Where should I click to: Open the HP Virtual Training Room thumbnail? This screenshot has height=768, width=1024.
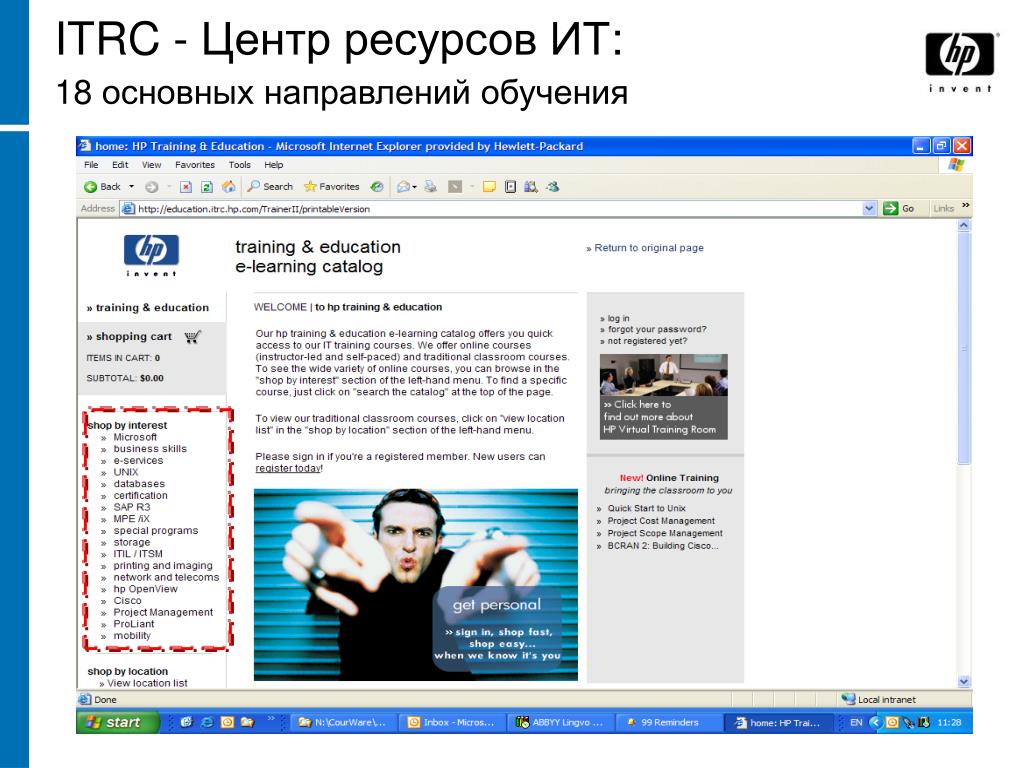[x=664, y=396]
